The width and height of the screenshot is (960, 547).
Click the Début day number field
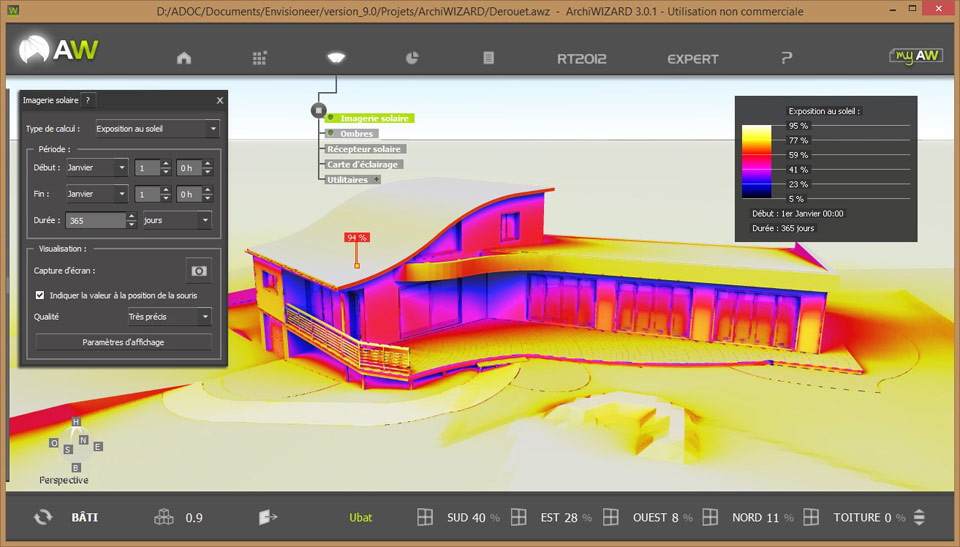[x=148, y=168]
